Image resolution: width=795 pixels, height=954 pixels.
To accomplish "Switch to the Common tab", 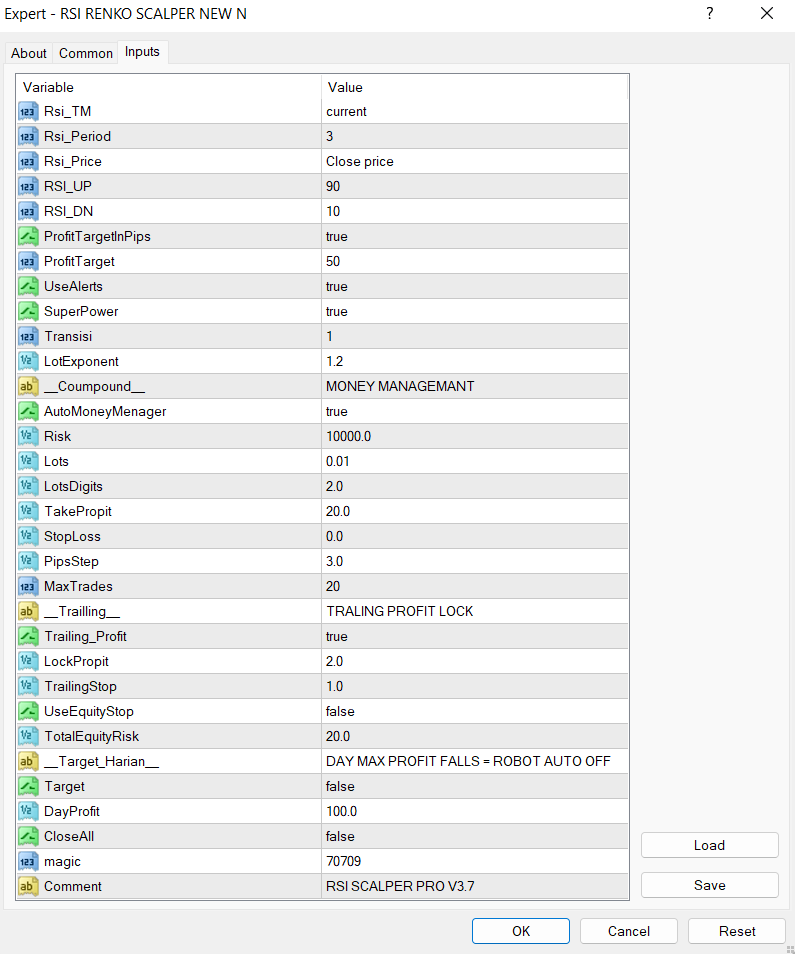I will coord(86,53).
